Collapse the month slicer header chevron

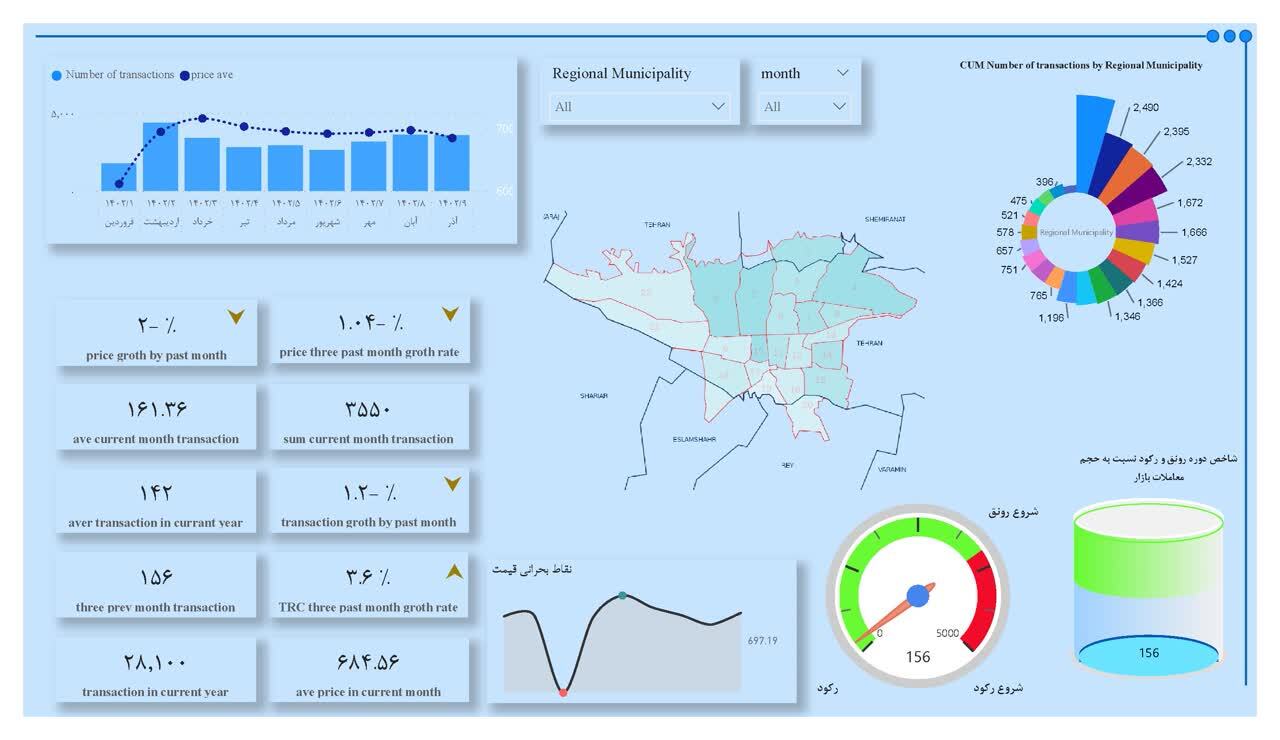842,73
